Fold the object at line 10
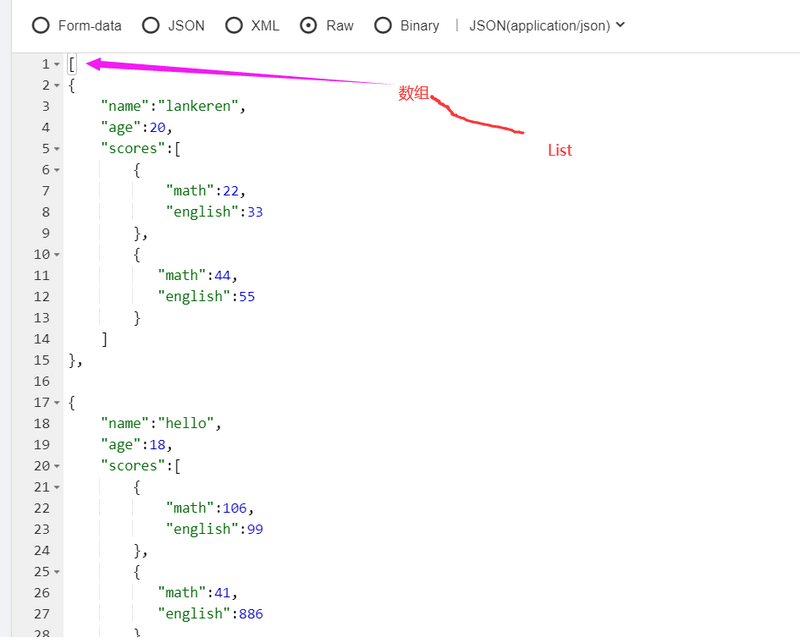The width and height of the screenshot is (800, 643). [x=57, y=255]
